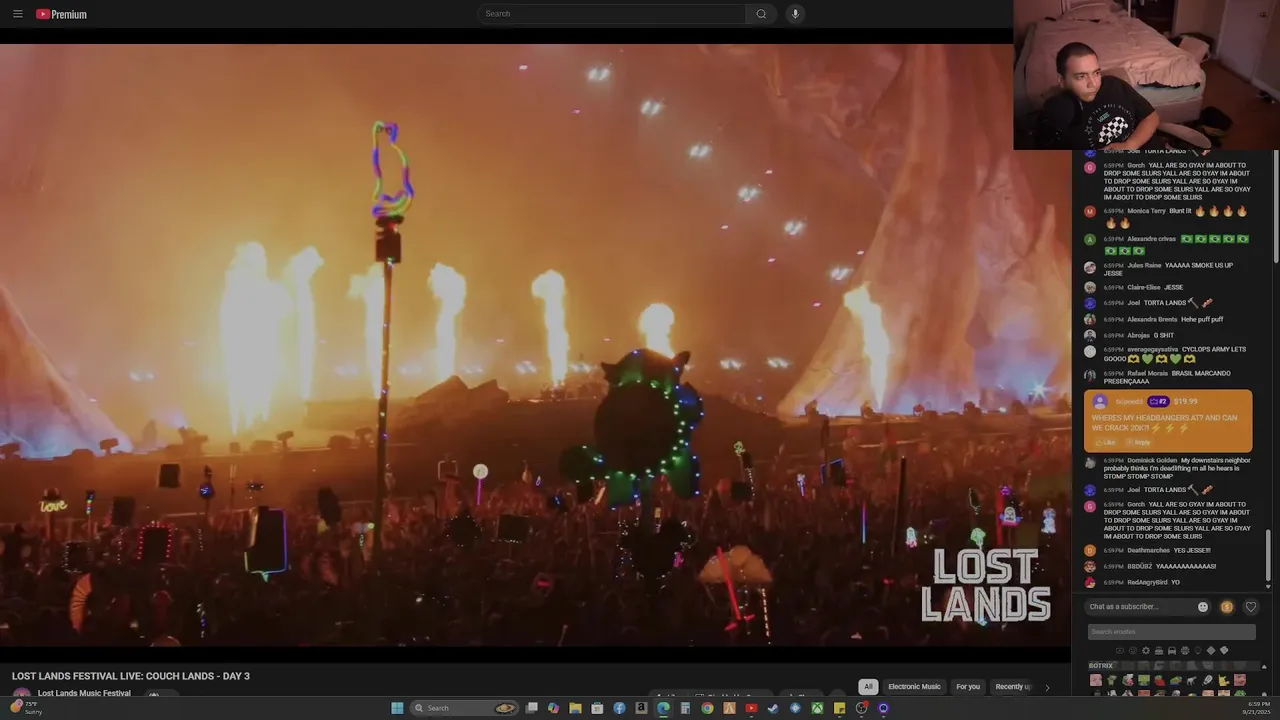This screenshot has width=1280, height=720.
Task: Select the cake emote category icon
Action: 1159,651
